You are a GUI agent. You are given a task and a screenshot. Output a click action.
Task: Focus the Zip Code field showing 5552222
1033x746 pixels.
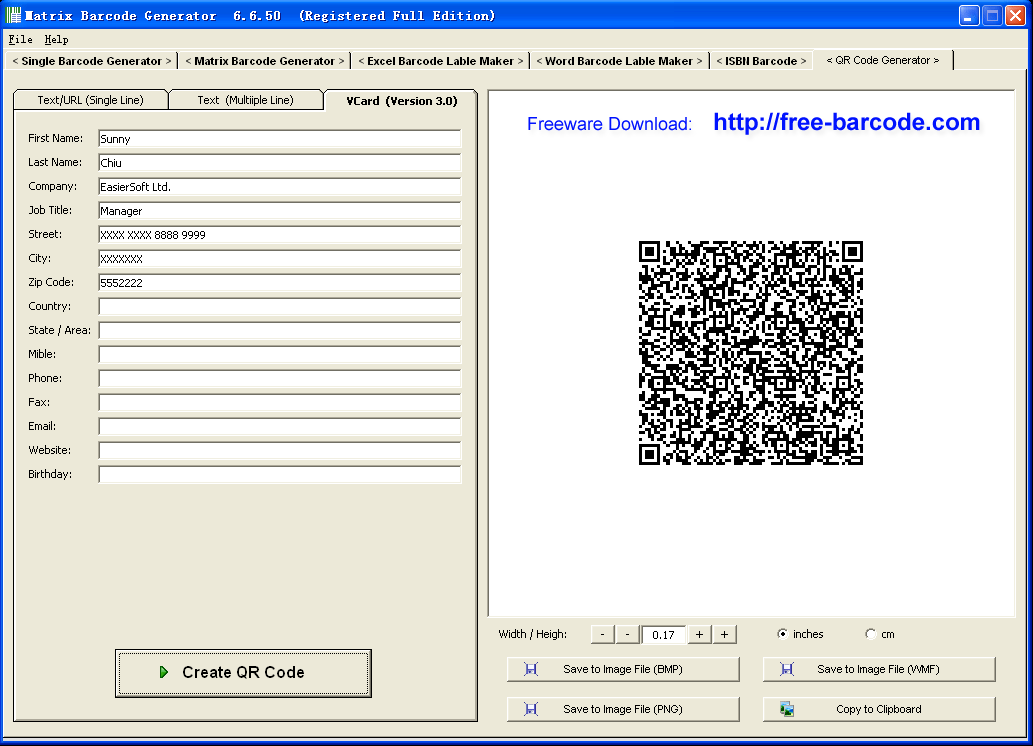(279, 283)
